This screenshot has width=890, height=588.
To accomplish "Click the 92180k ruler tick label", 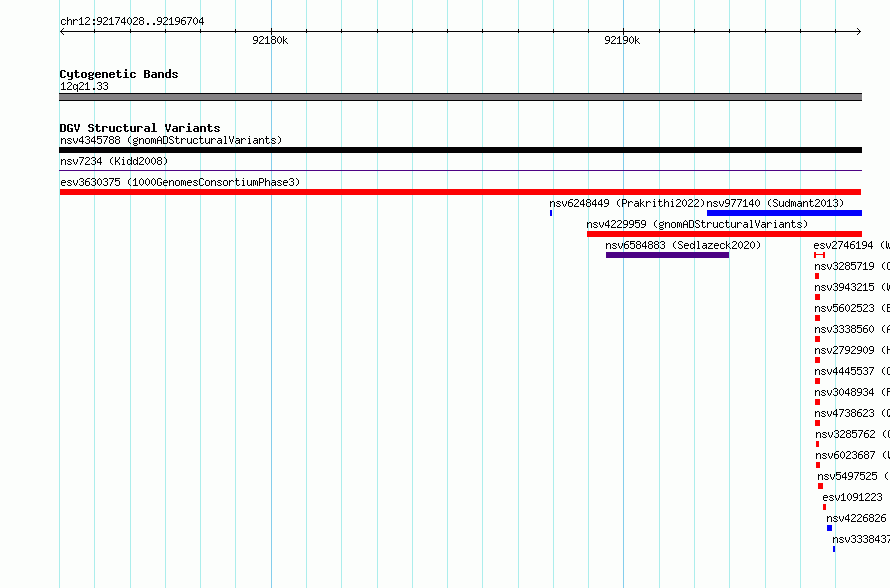I will pos(270,40).
